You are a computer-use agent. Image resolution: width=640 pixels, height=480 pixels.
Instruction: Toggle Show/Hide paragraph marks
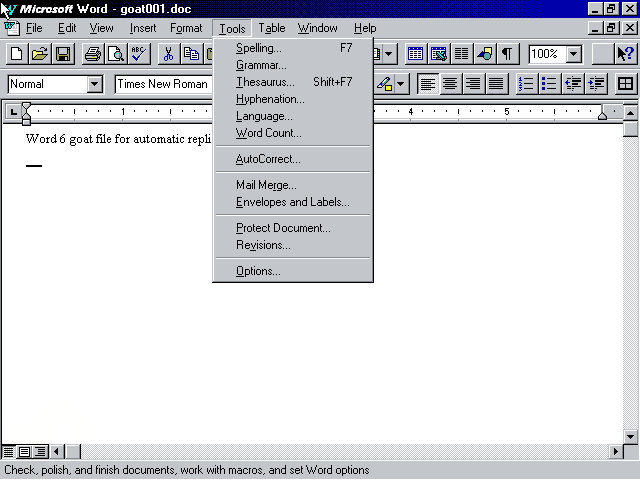click(x=508, y=54)
